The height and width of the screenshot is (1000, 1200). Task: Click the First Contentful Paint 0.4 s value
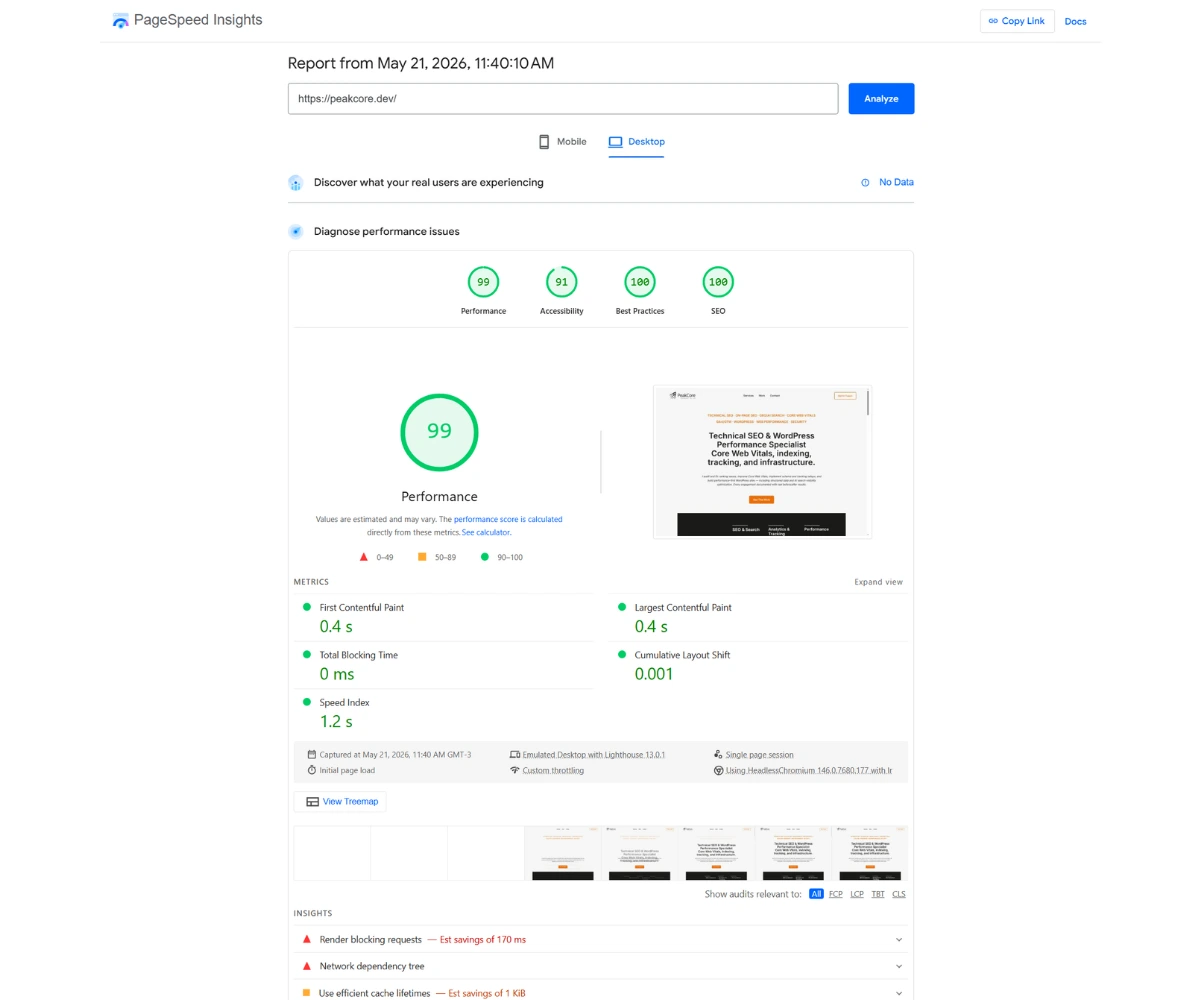tap(336, 627)
